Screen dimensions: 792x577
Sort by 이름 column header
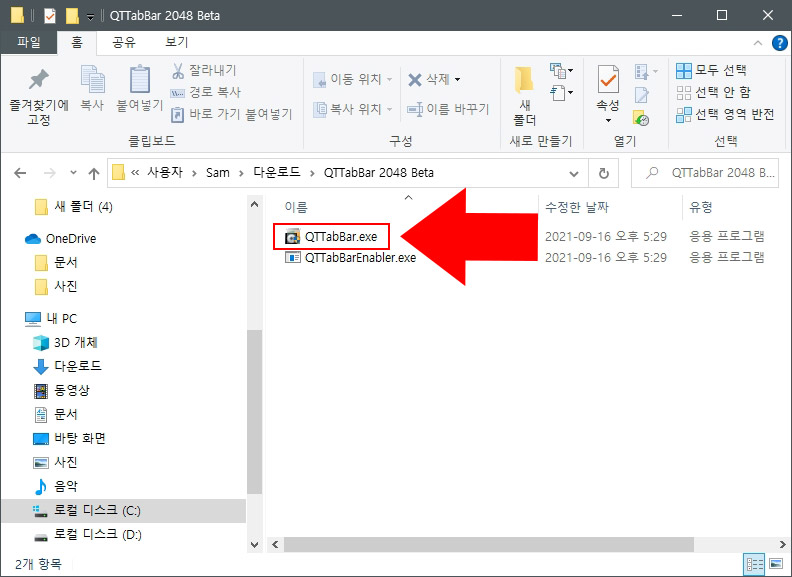point(296,207)
